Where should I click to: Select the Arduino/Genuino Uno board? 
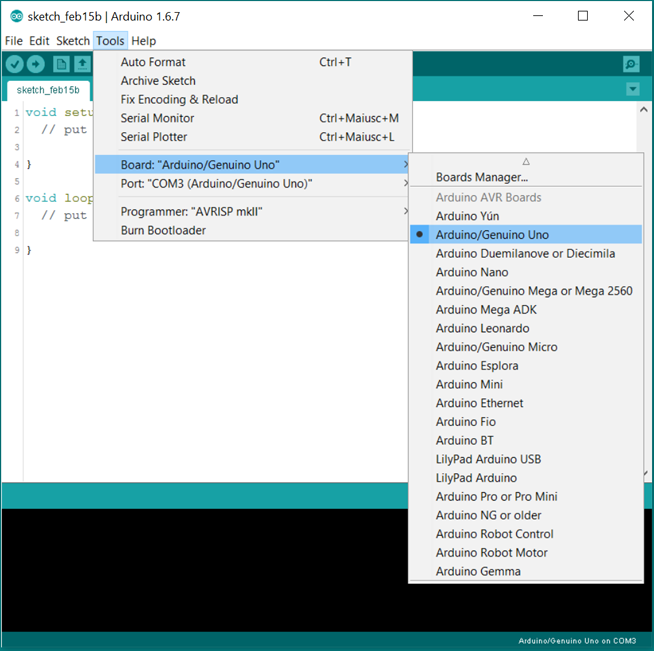526,235
